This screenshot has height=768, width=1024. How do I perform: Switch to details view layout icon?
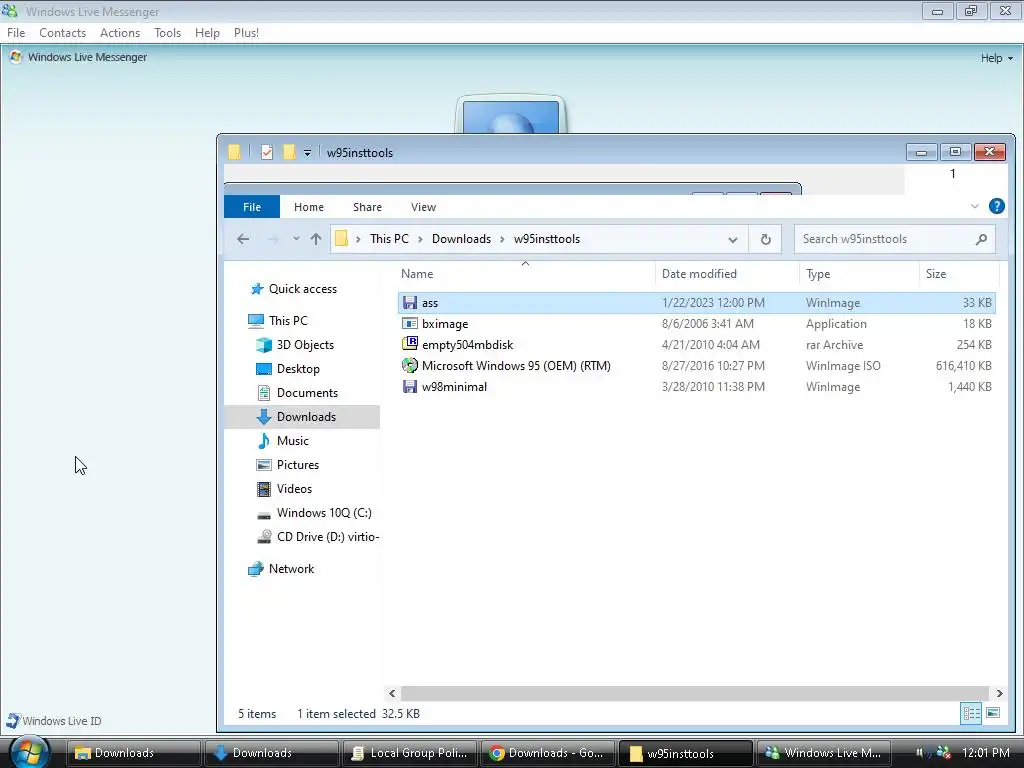pos(972,713)
